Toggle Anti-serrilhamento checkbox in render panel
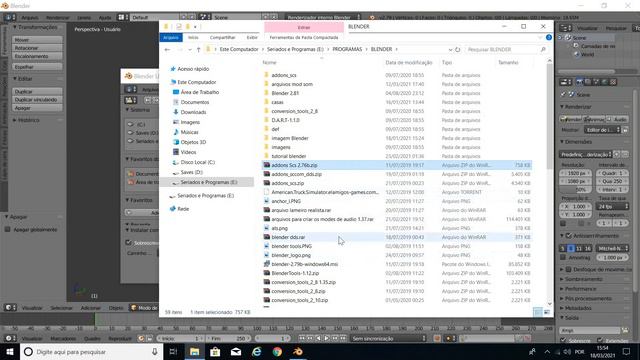The width and height of the screenshot is (640, 360). coord(569,236)
